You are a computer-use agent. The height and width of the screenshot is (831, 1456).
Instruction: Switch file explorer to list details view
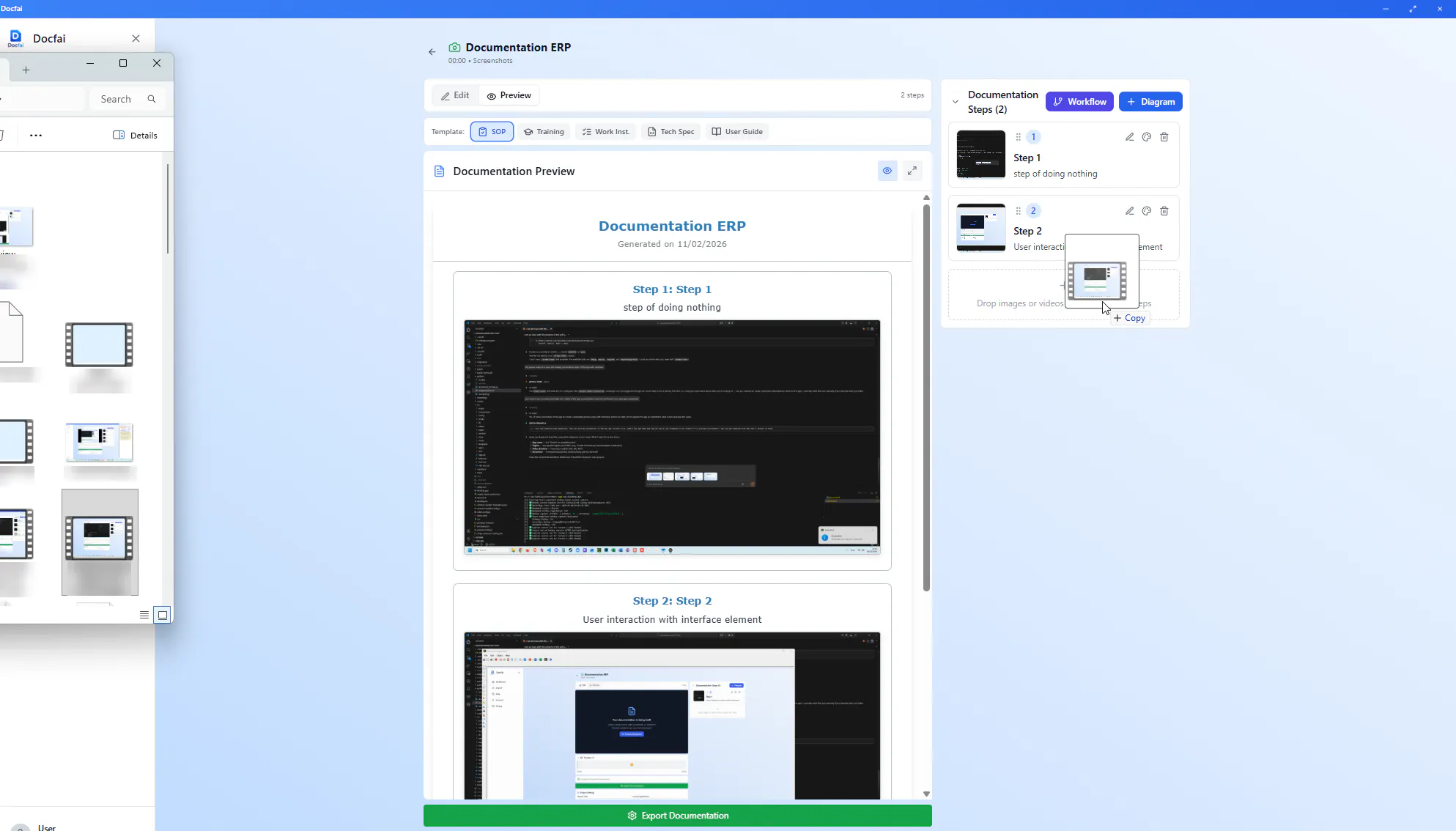pyautogui.click(x=144, y=615)
